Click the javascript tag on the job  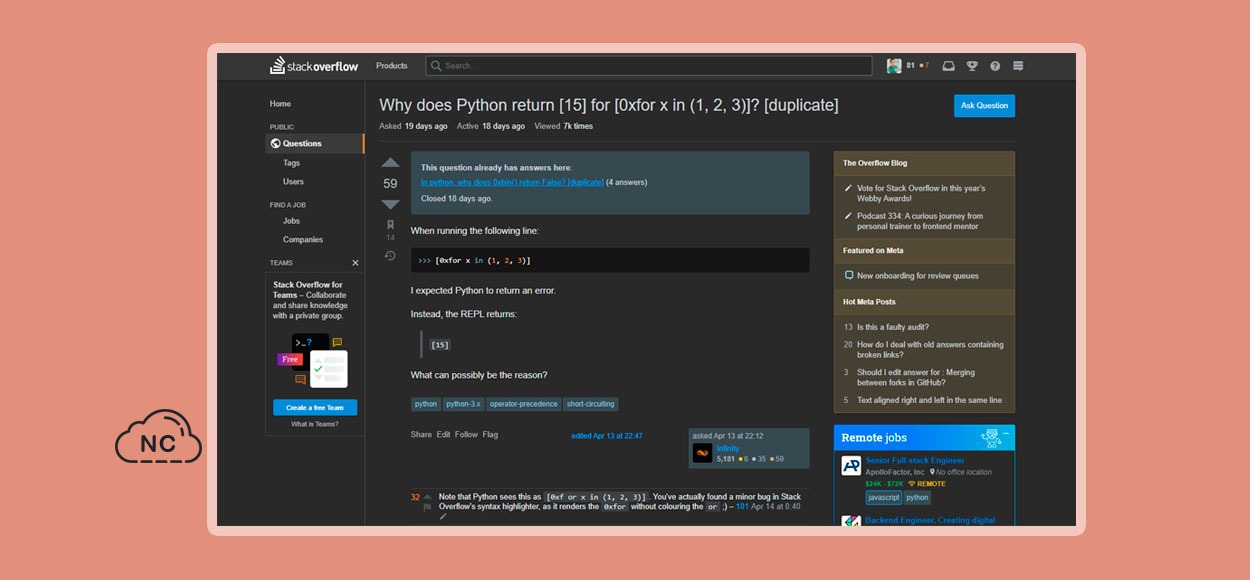point(884,497)
